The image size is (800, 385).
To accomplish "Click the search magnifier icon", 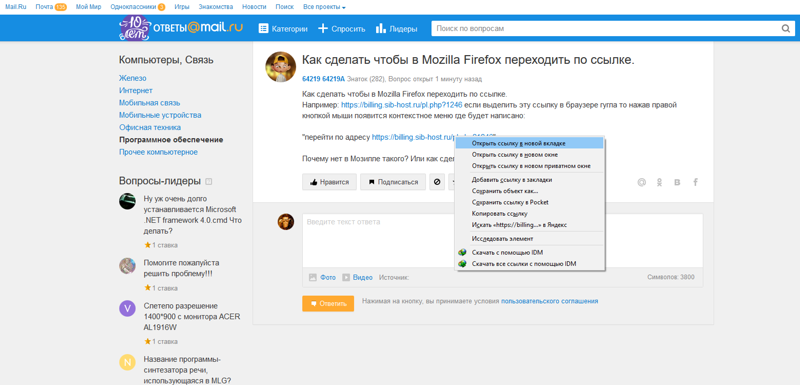I will [x=786, y=29].
